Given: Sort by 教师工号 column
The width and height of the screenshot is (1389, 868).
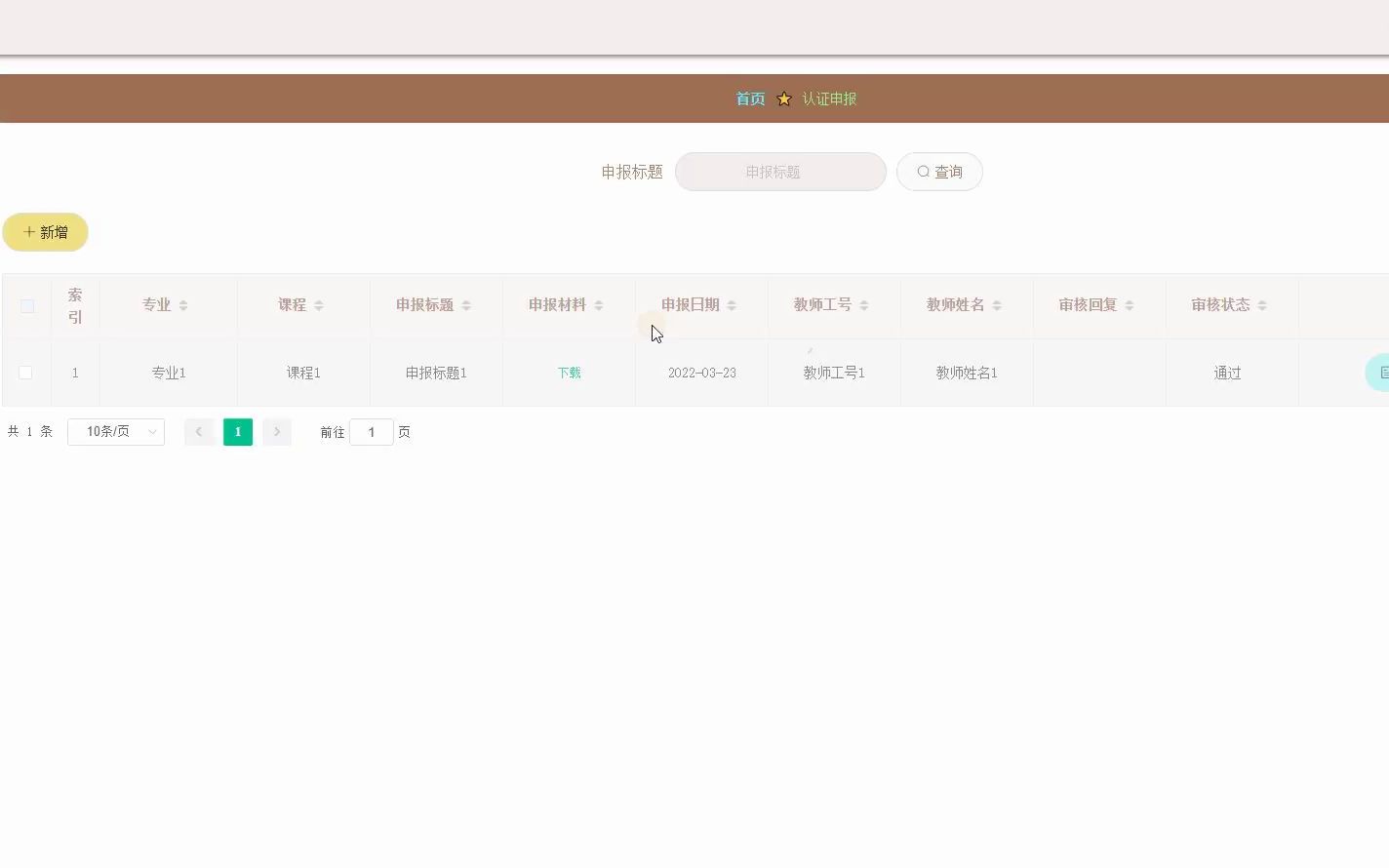Looking at the screenshot, I should click(x=864, y=305).
